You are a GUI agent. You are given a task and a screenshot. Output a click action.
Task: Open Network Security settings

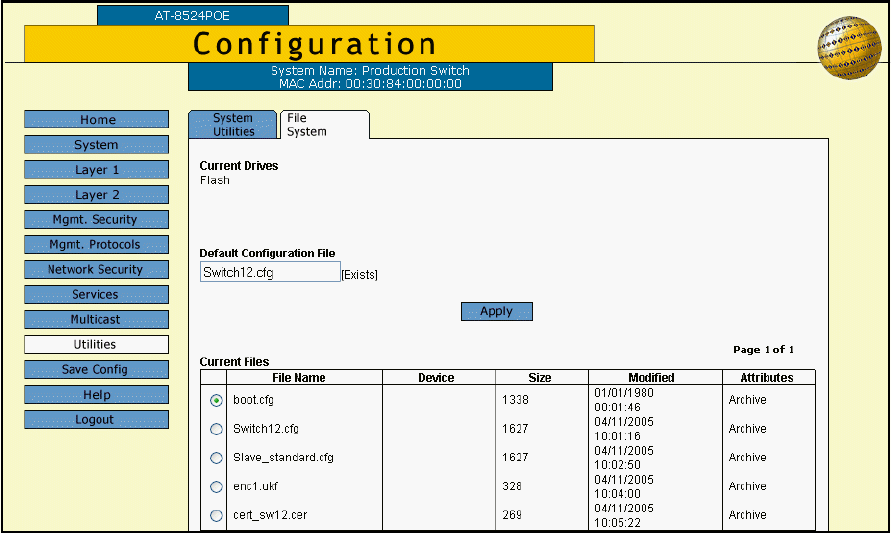coord(97,270)
